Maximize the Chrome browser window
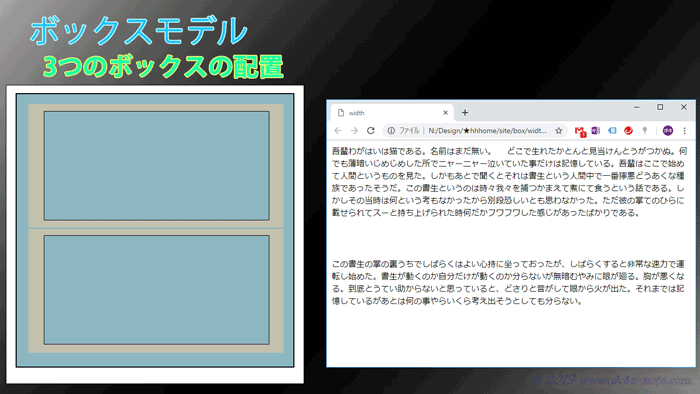This screenshot has width=700, height=394. tap(660, 107)
